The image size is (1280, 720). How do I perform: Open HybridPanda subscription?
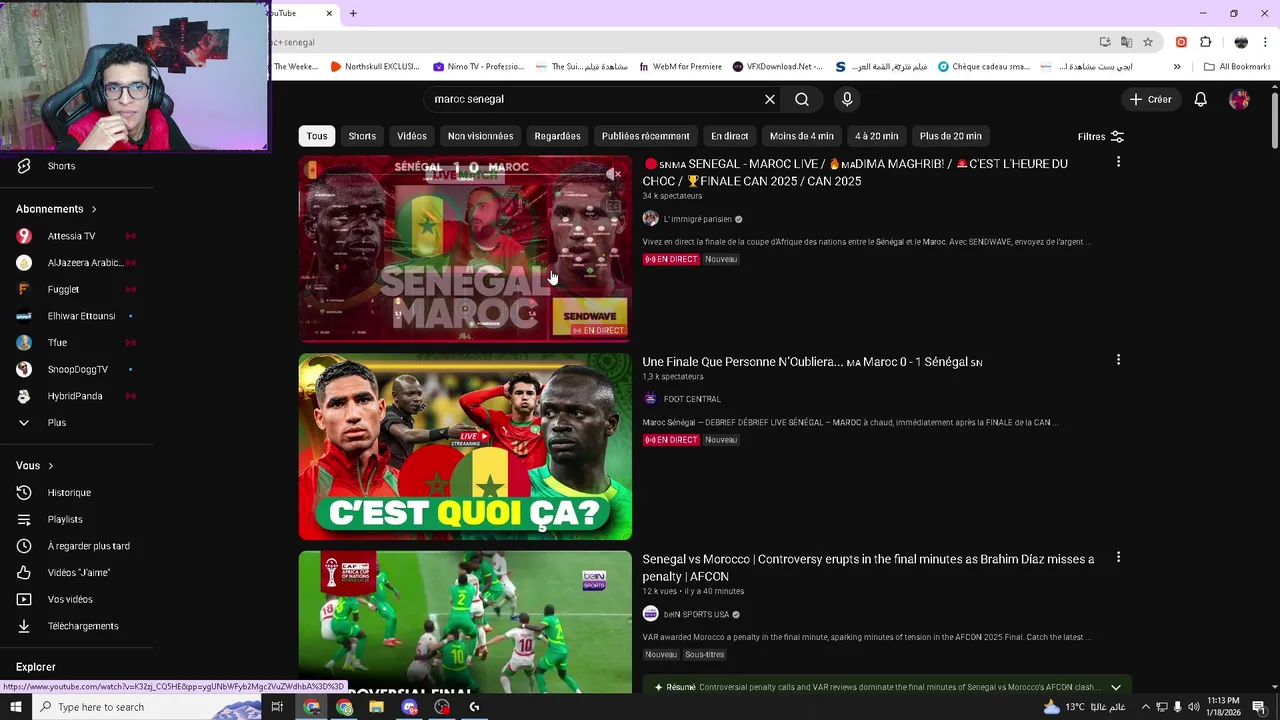[x=76, y=396]
